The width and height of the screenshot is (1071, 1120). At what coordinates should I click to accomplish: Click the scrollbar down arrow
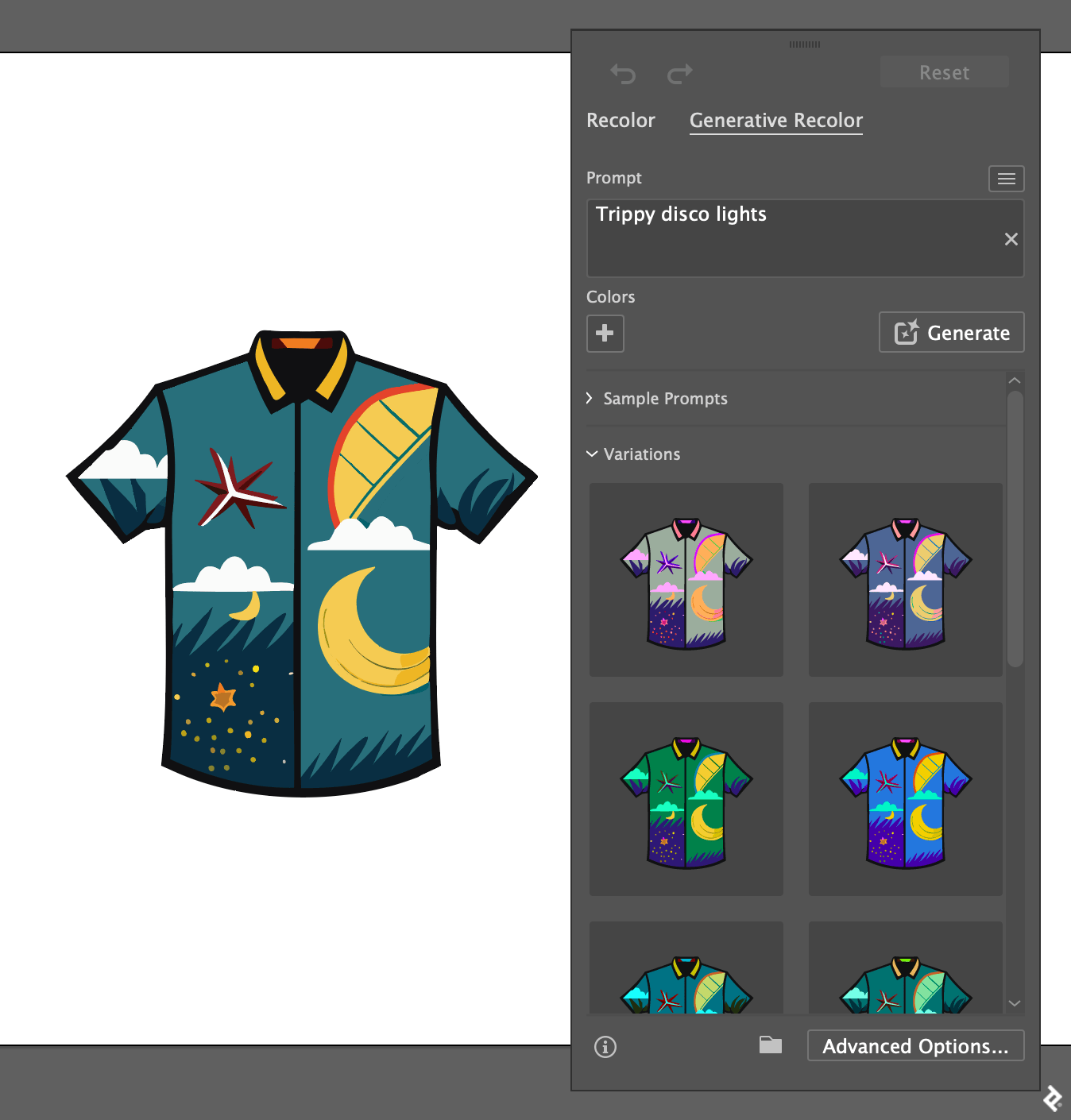tap(1015, 1003)
